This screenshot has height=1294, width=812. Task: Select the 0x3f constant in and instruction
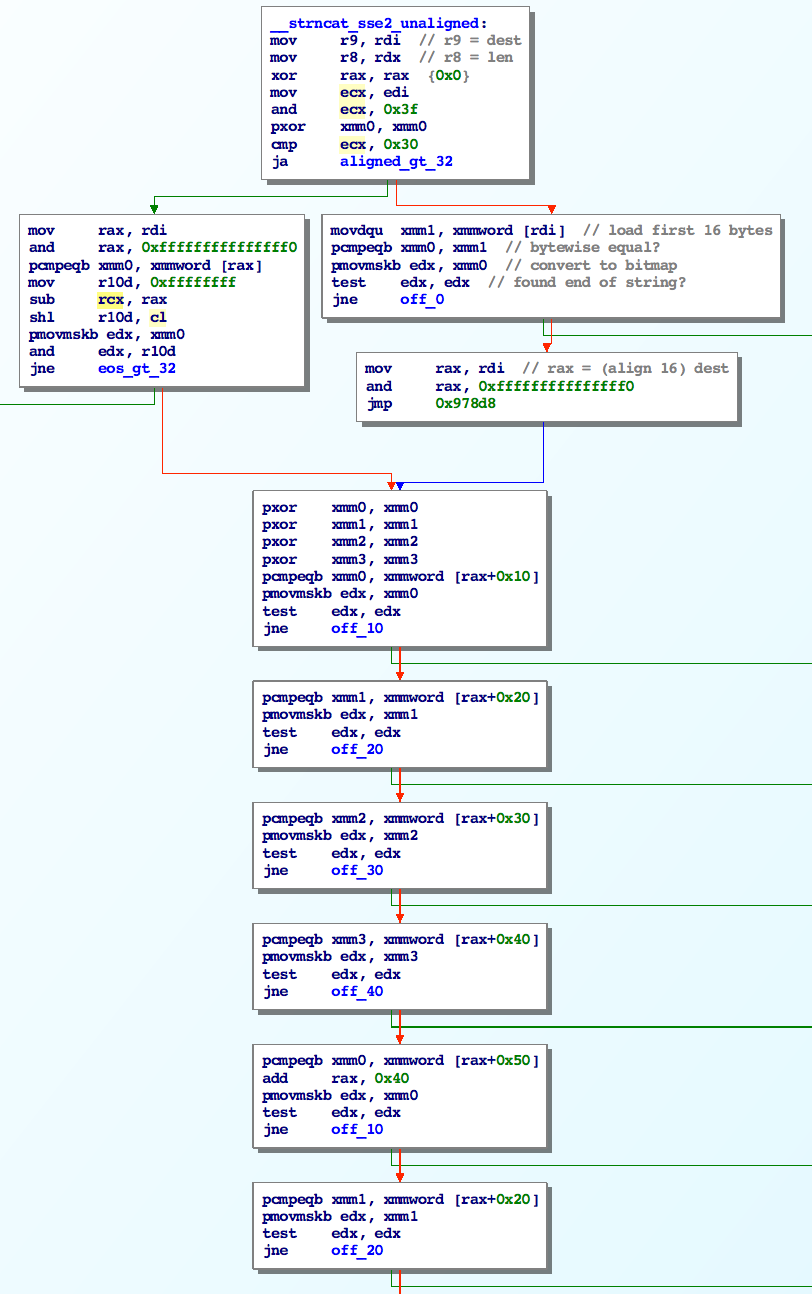[390, 110]
